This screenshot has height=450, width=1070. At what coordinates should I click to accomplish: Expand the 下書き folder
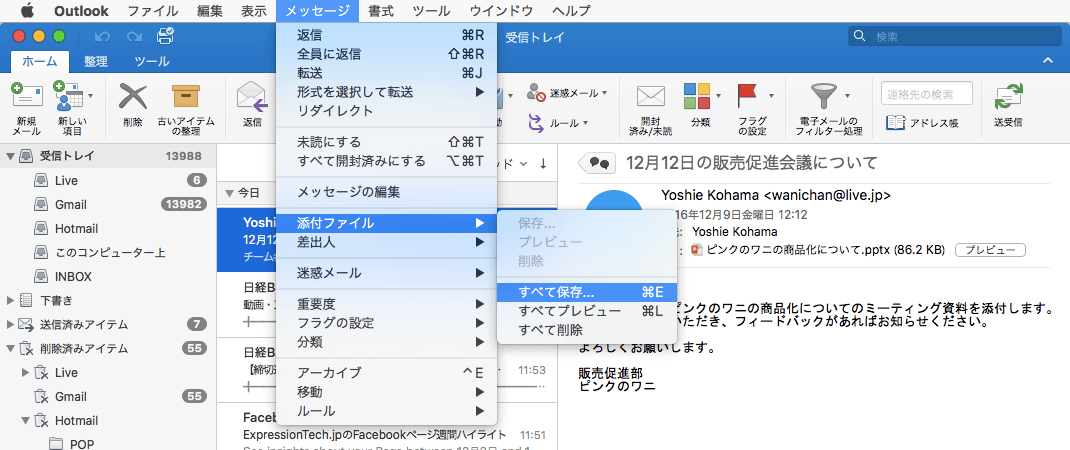(x=10, y=300)
